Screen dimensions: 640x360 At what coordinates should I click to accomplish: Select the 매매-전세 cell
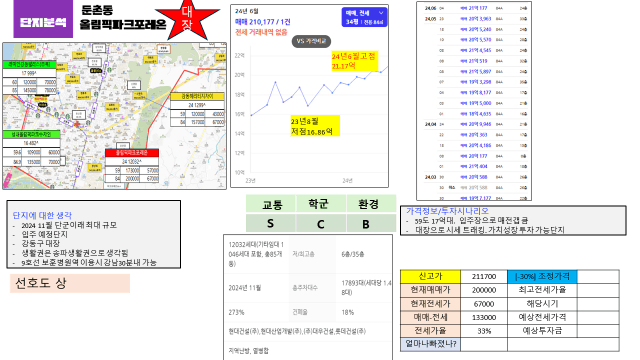point(430,317)
